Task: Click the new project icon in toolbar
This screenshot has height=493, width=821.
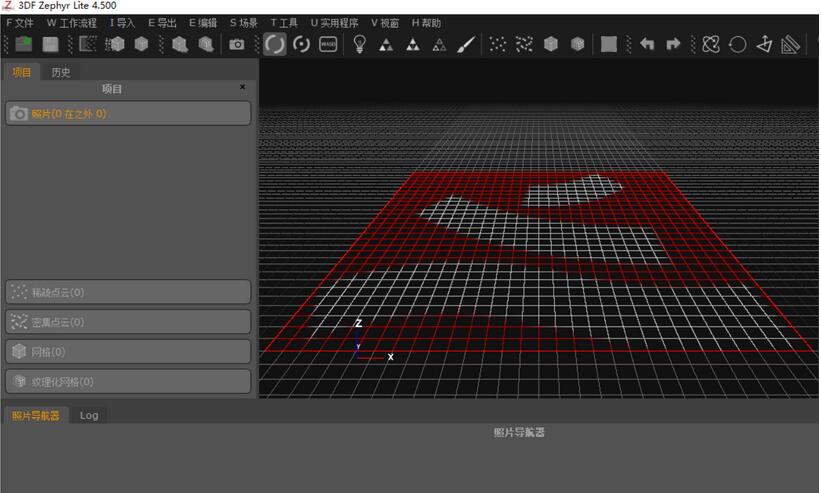Action: tap(23, 44)
